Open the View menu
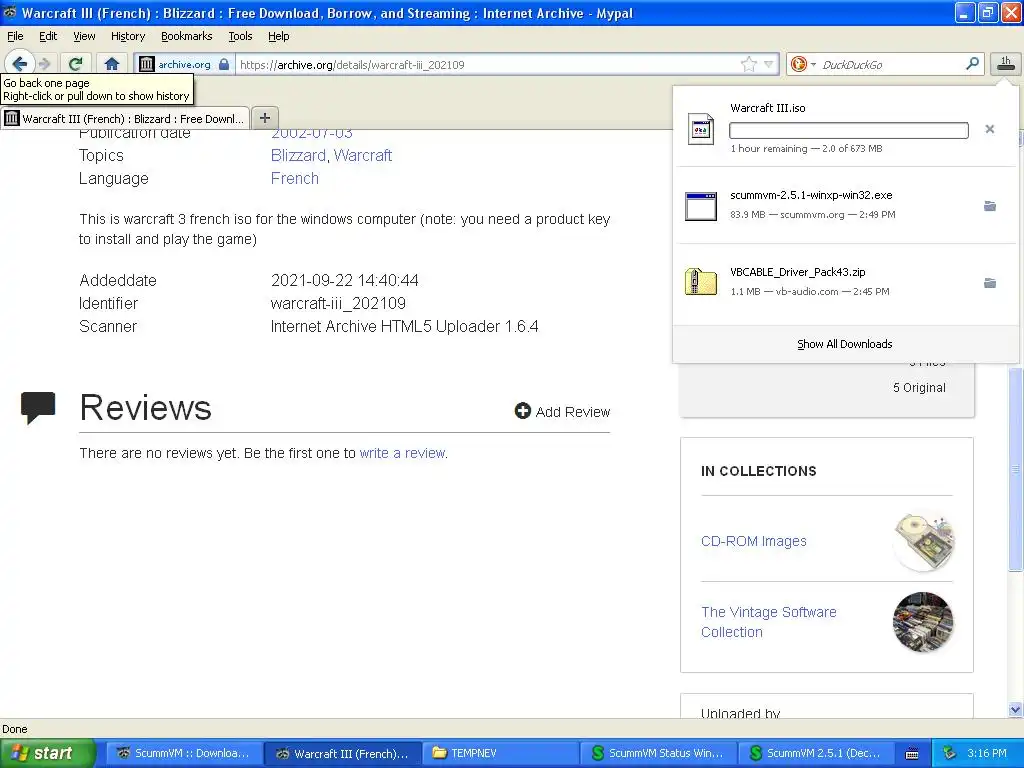Image resolution: width=1024 pixels, height=768 pixels. [84, 36]
